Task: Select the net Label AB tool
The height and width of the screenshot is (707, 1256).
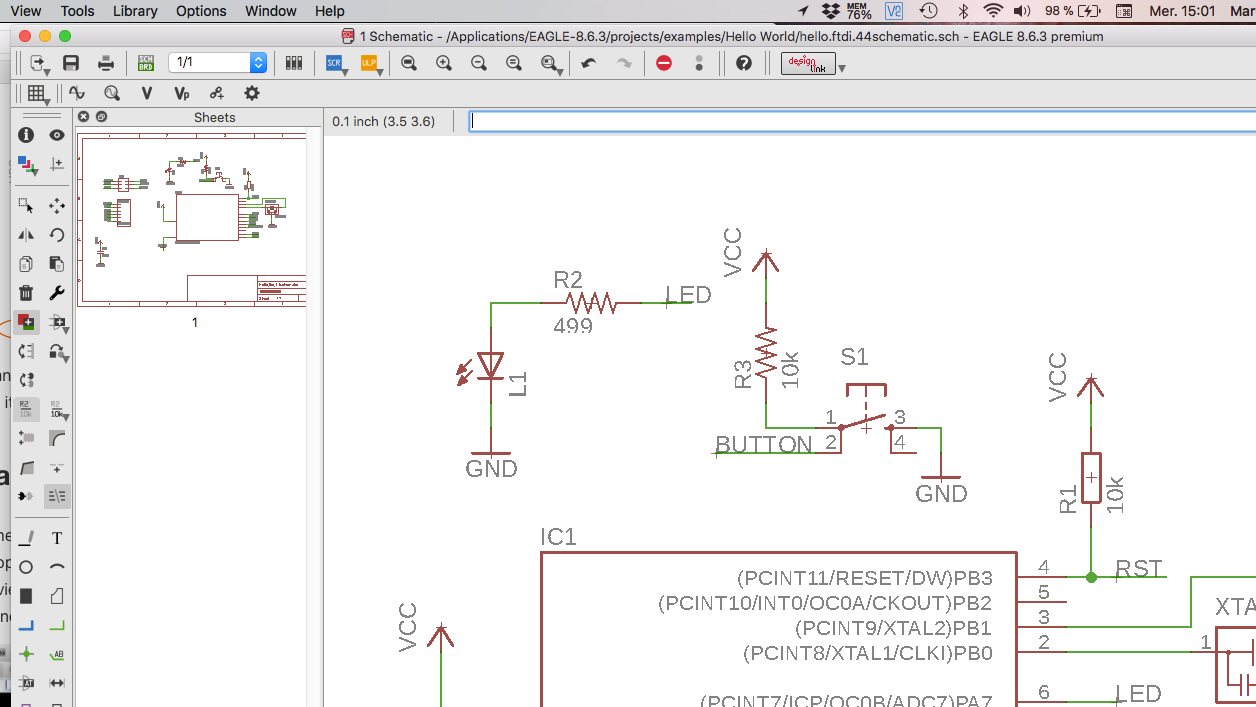Action: click(x=57, y=654)
